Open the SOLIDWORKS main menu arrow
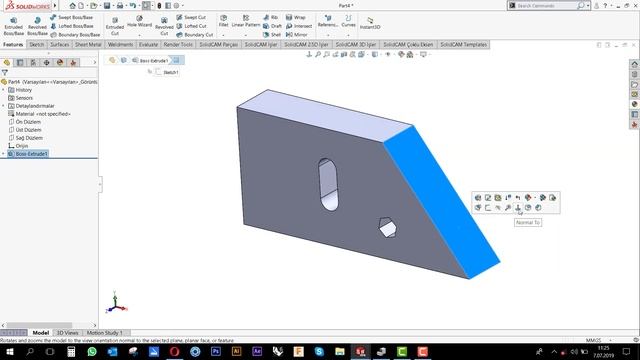Image resolution: width=640 pixels, height=360 pixels. 55,6
